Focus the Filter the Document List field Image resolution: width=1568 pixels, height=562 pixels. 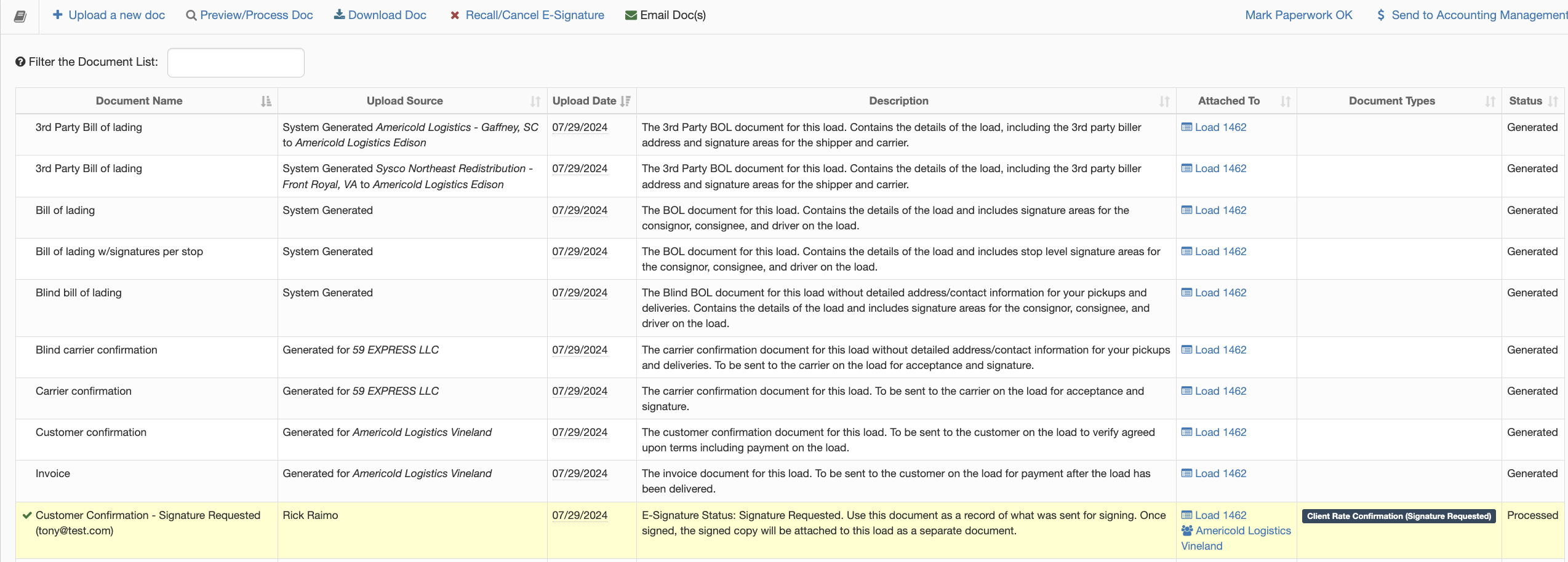[x=236, y=63]
